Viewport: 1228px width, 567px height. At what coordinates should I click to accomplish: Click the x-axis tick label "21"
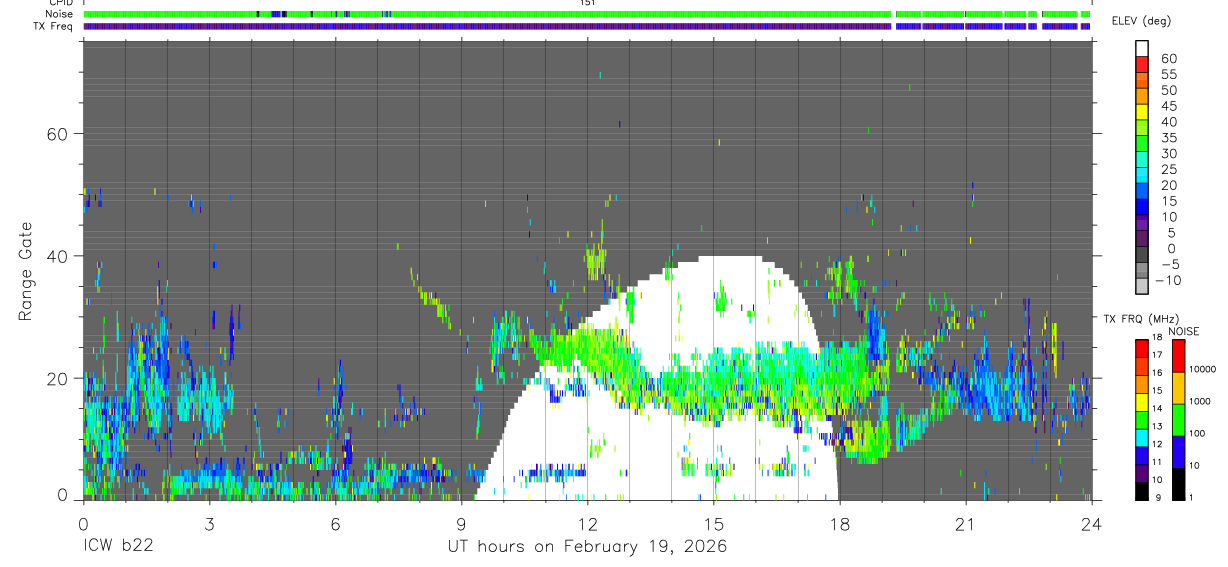(965, 523)
